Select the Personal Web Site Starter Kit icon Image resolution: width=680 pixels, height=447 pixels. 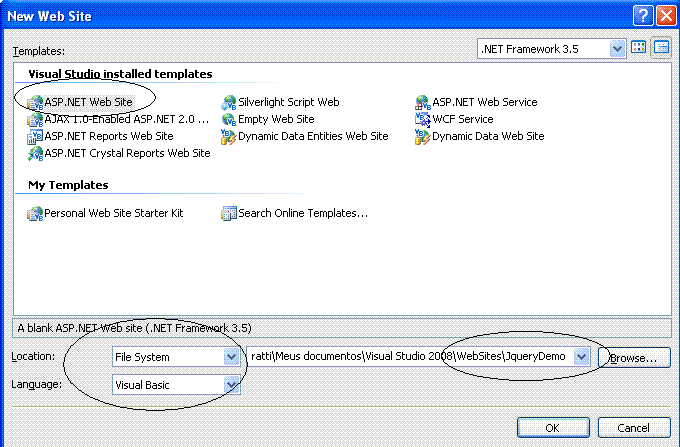click(35, 213)
